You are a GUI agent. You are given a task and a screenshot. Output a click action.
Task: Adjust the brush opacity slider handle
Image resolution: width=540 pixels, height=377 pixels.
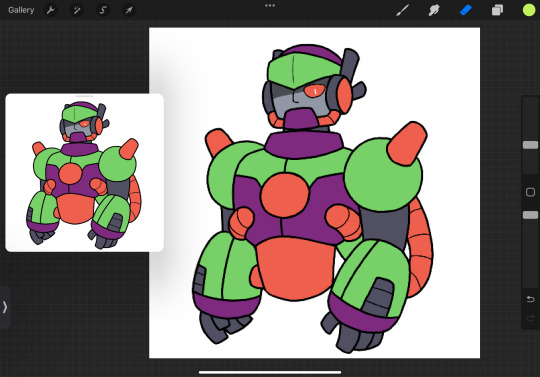click(x=530, y=215)
